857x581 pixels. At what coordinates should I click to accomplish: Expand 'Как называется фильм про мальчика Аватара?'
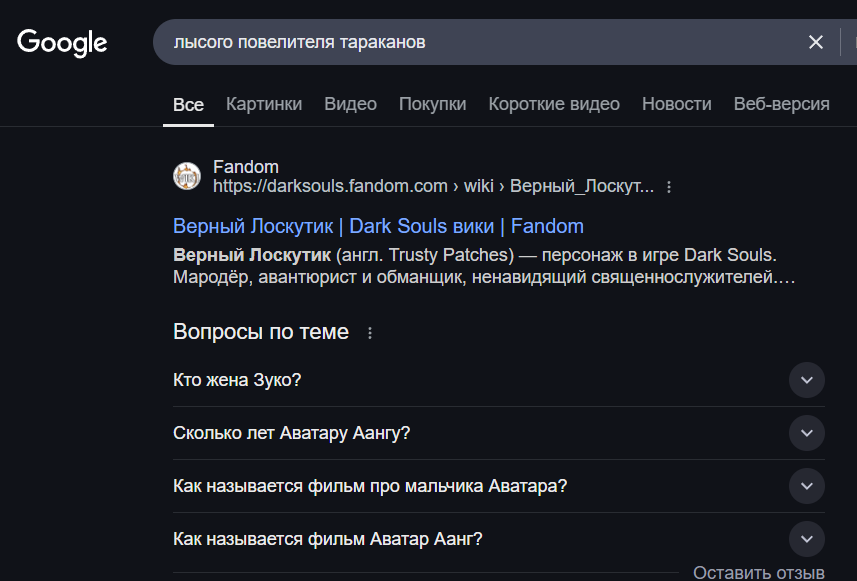tap(807, 486)
